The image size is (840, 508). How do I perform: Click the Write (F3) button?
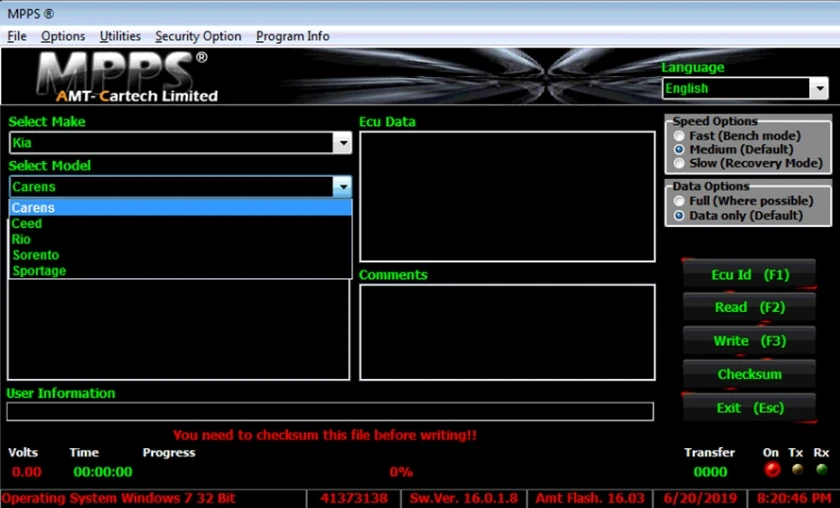(749, 341)
